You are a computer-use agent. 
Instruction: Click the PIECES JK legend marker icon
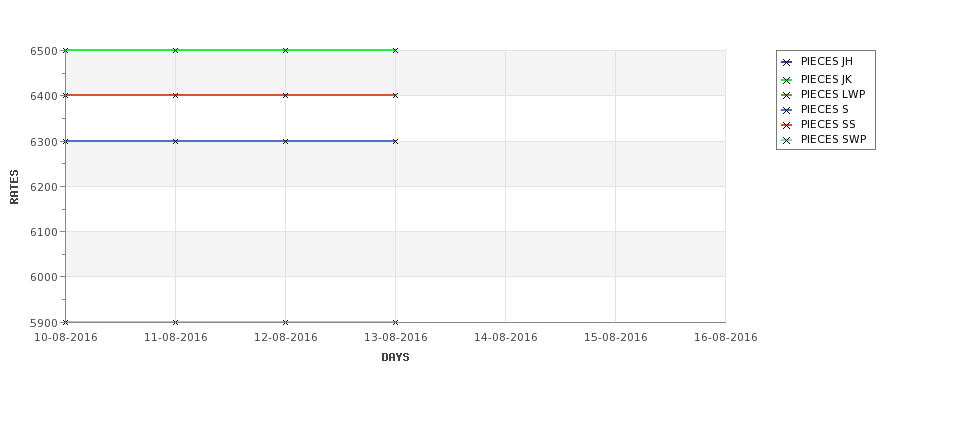tap(787, 80)
